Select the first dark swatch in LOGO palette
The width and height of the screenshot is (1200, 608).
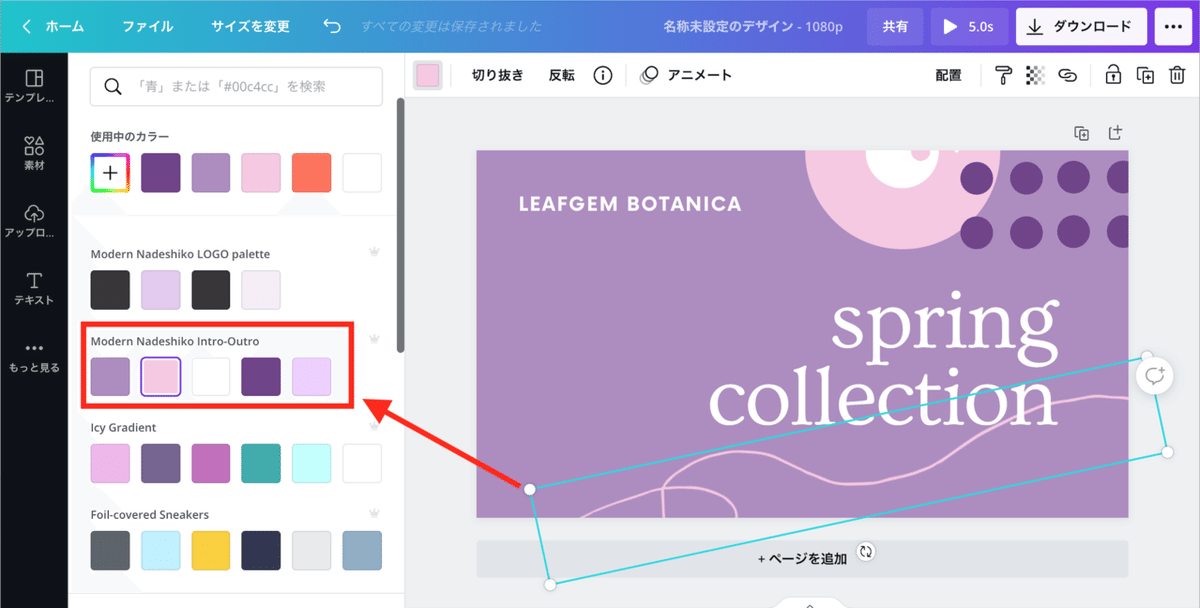coord(110,290)
